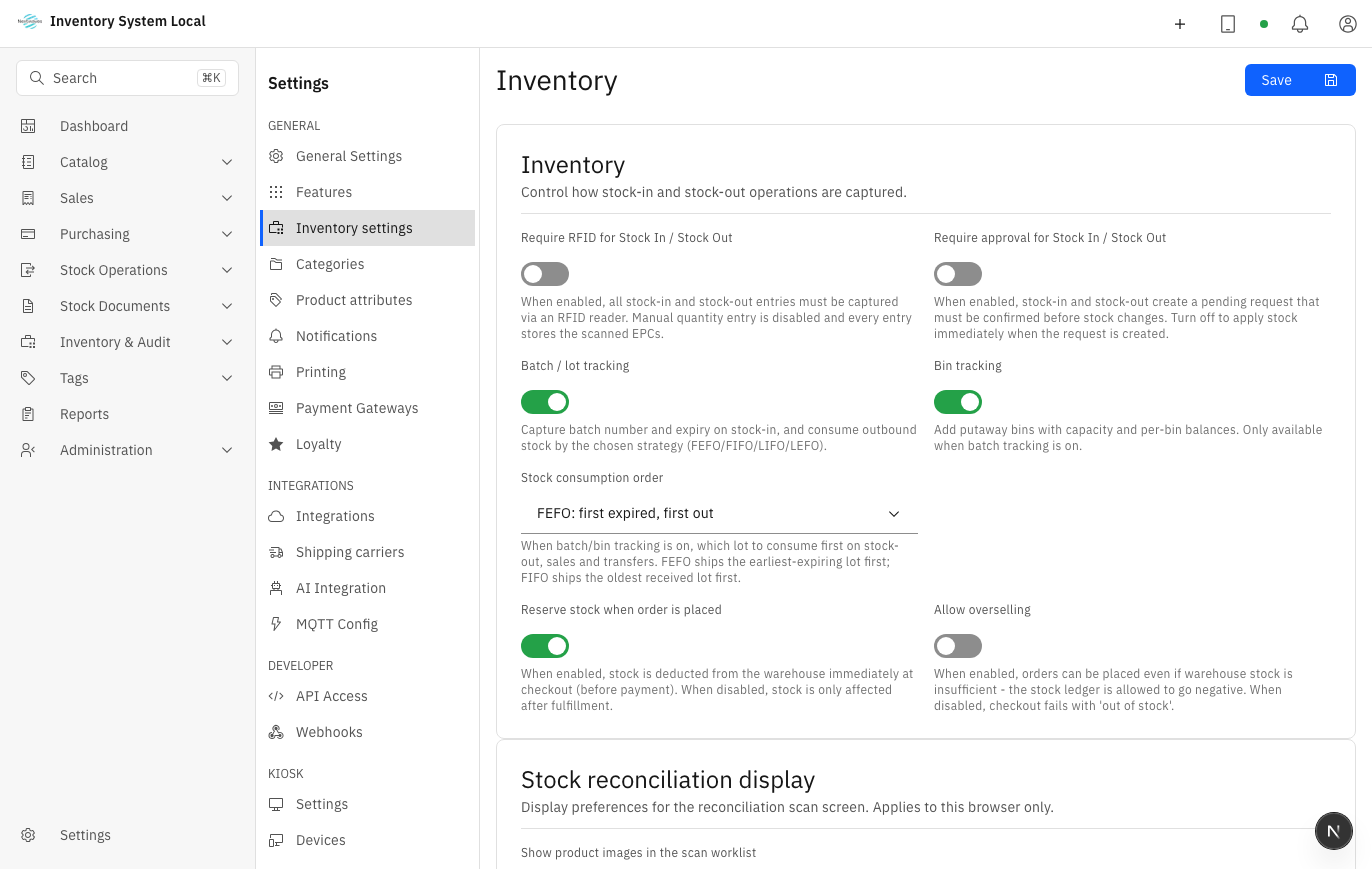
Task: Expand the Inventory & Audit chevron
Action: pos(227,342)
